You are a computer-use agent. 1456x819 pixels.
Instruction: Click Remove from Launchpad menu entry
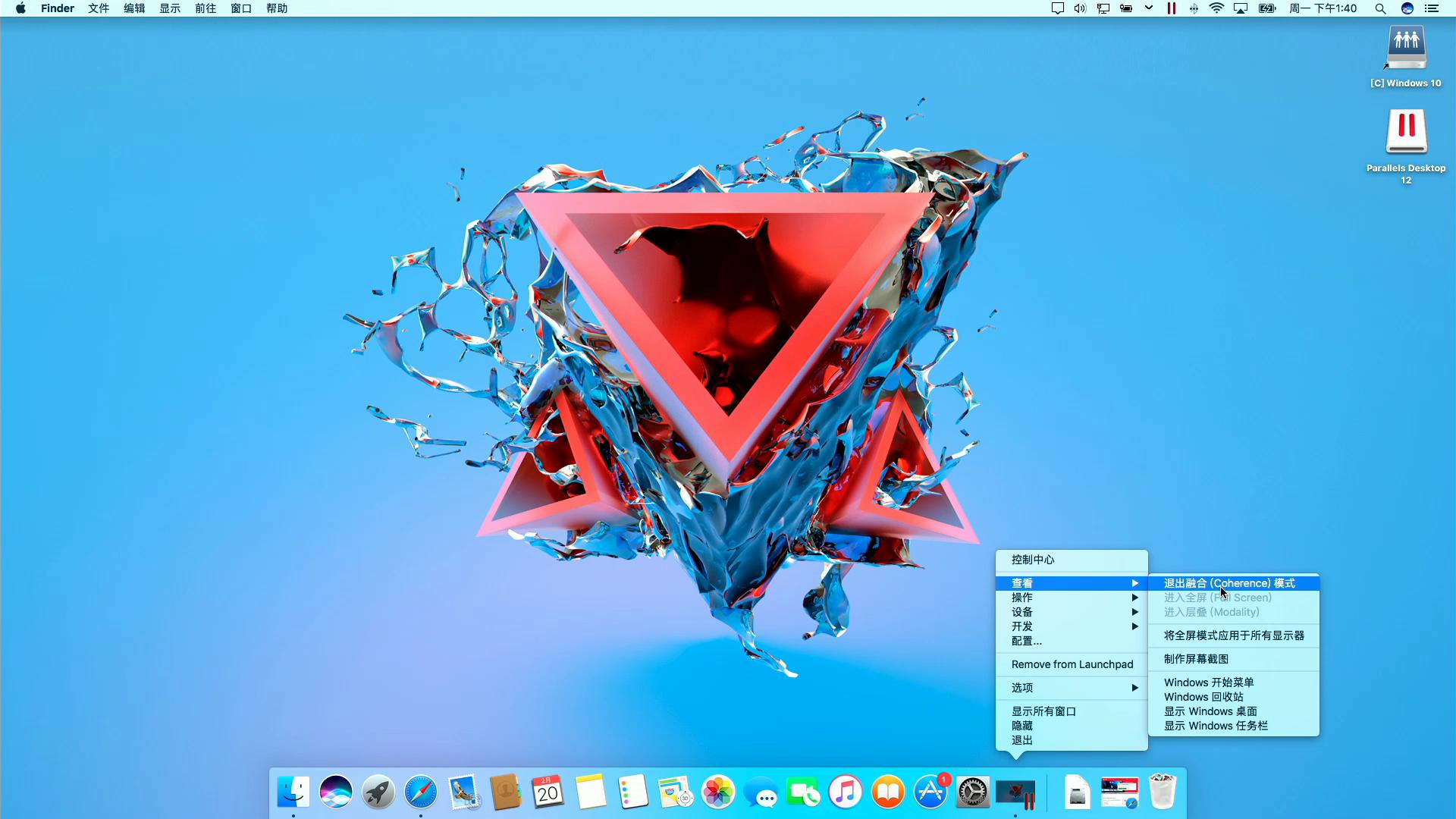coord(1072,664)
